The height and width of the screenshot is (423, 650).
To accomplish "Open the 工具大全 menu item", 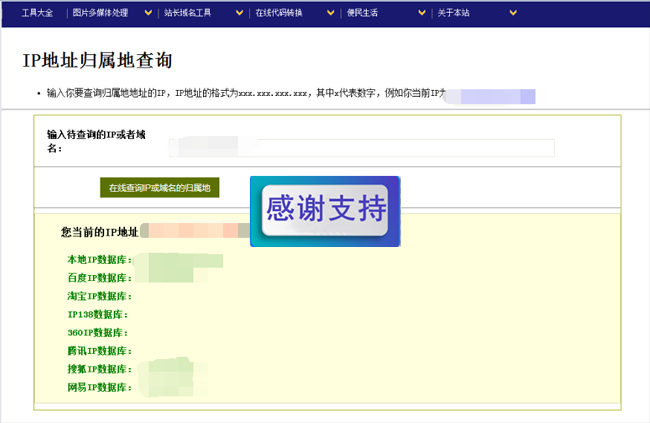I will 37,13.
